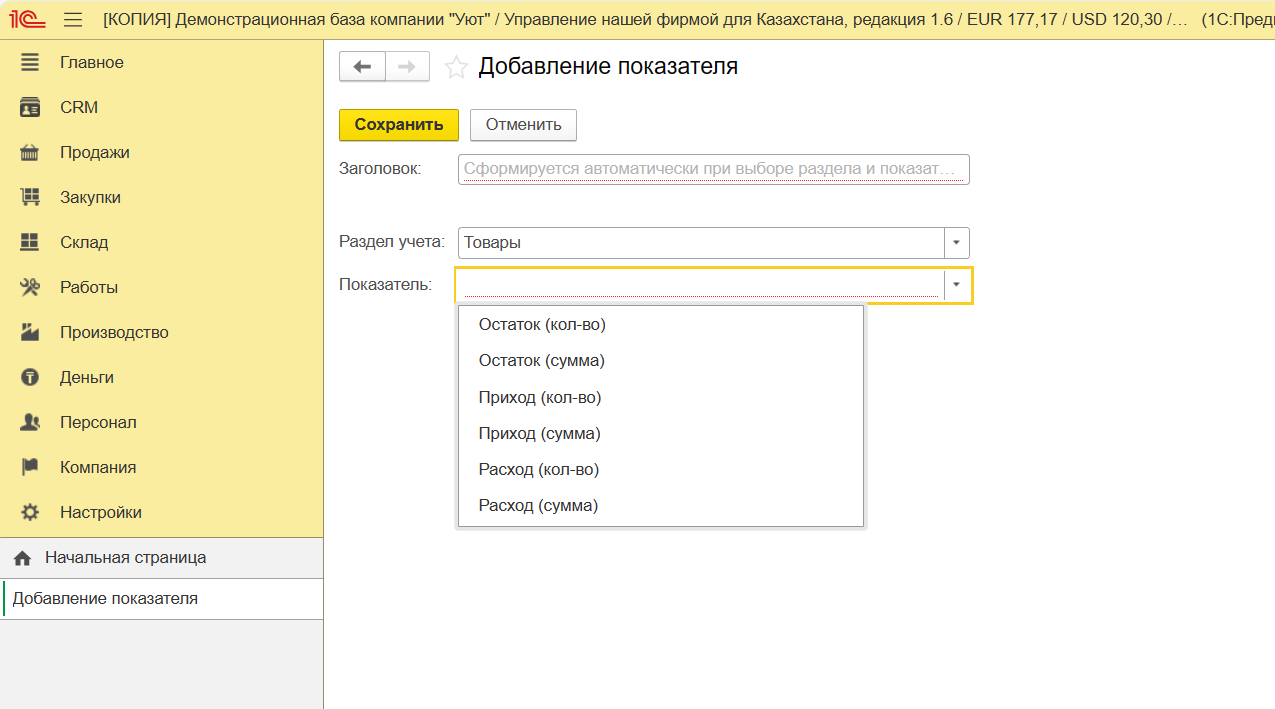The height and width of the screenshot is (709, 1275).
Task: Click into the Заголовок input field
Action: (x=713, y=169)
